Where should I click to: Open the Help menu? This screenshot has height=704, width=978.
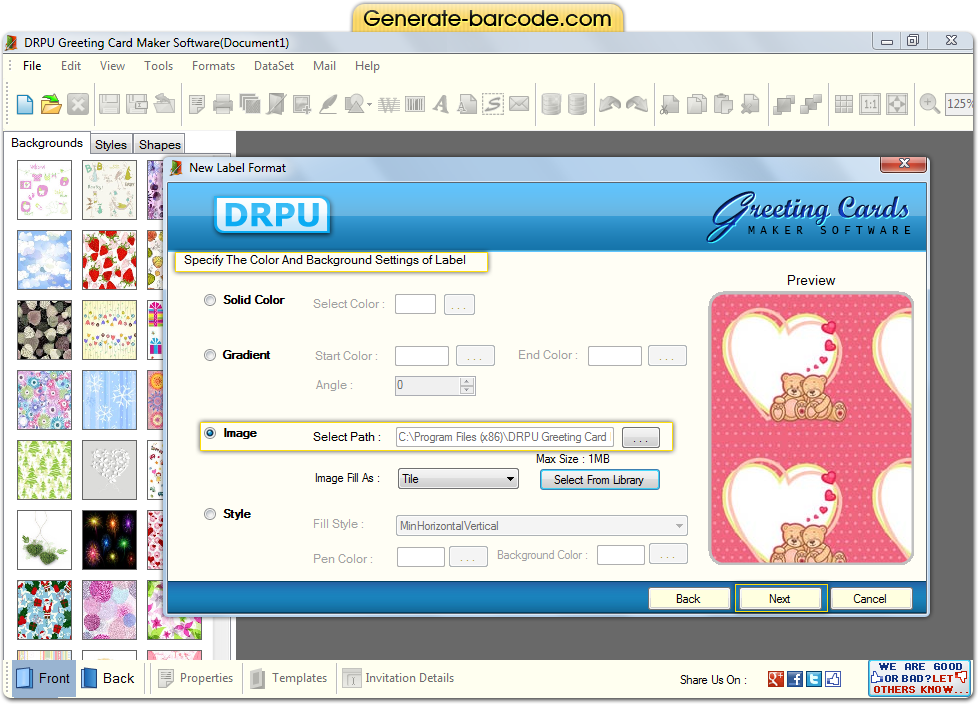click(x=367, y=66)
